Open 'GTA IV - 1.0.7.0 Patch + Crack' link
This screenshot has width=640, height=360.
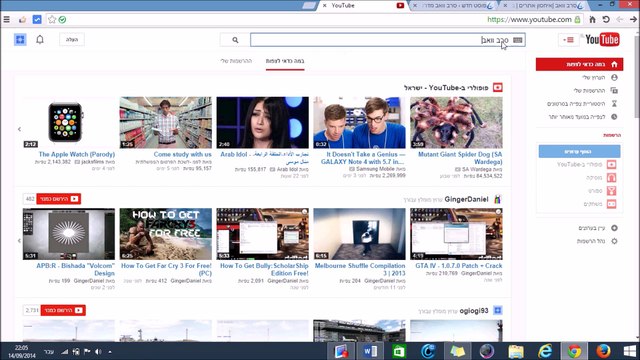pos(459,266)
